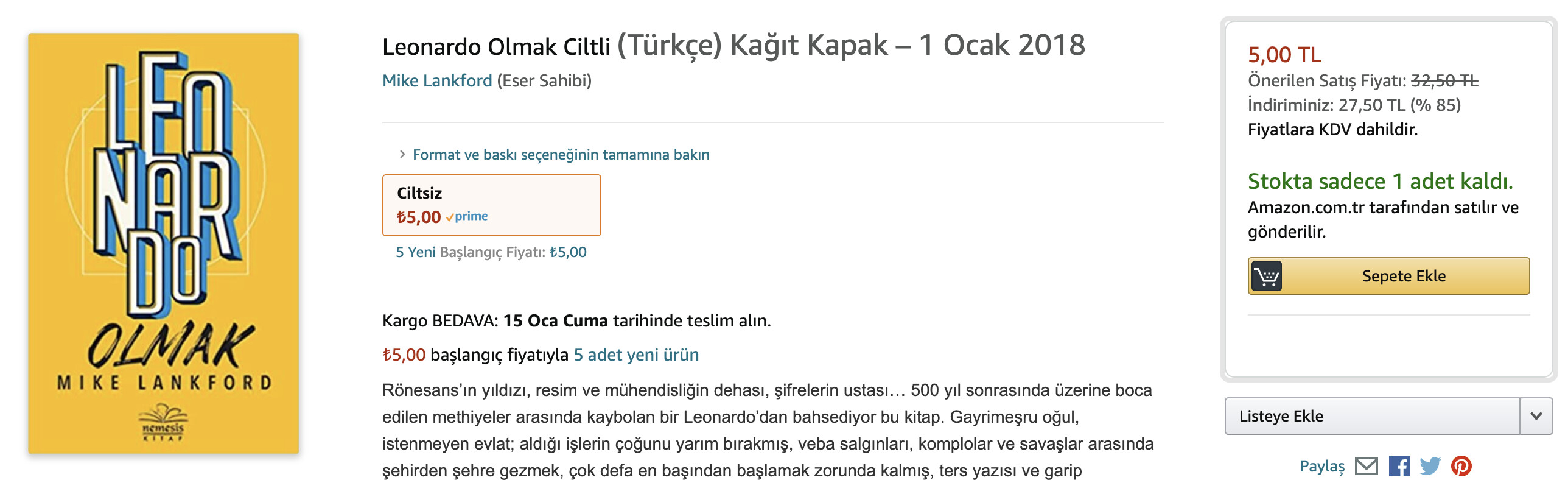The image size is (1568, 480).
Task: Click the 5,00 TL price in buy box
Action: 1284,55
